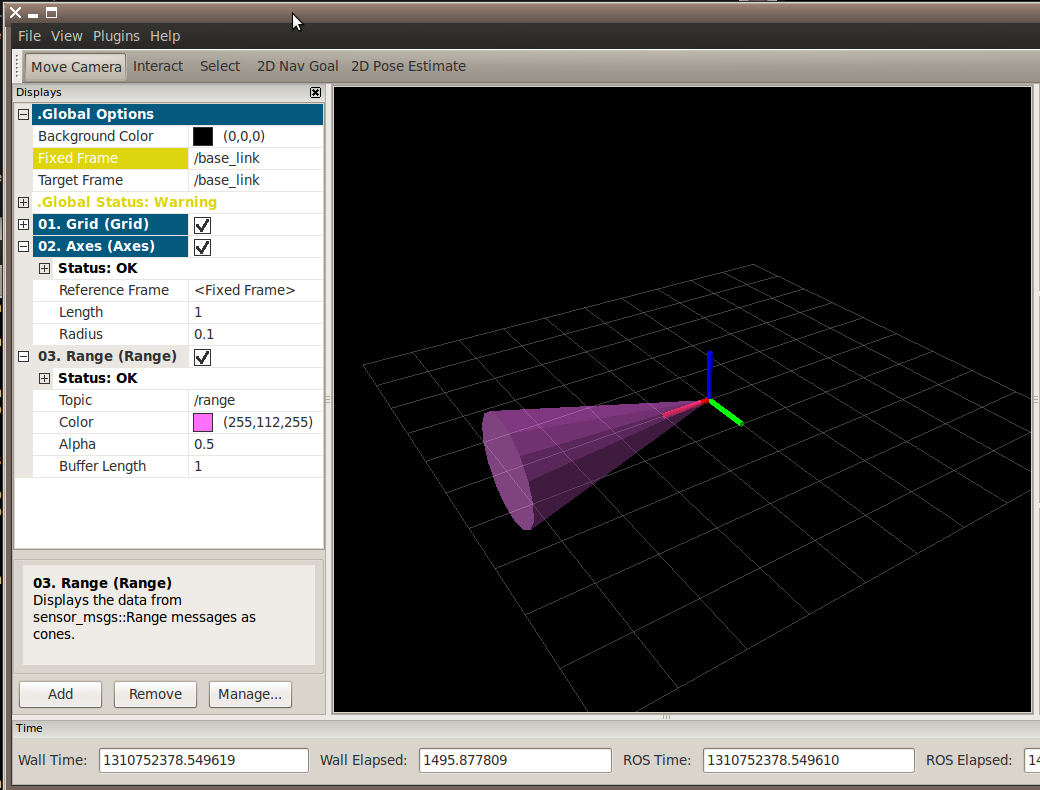This screenshot has height=790, width=1040.
Task: Disable the Axes display checkbox
Action: point(202,247)
